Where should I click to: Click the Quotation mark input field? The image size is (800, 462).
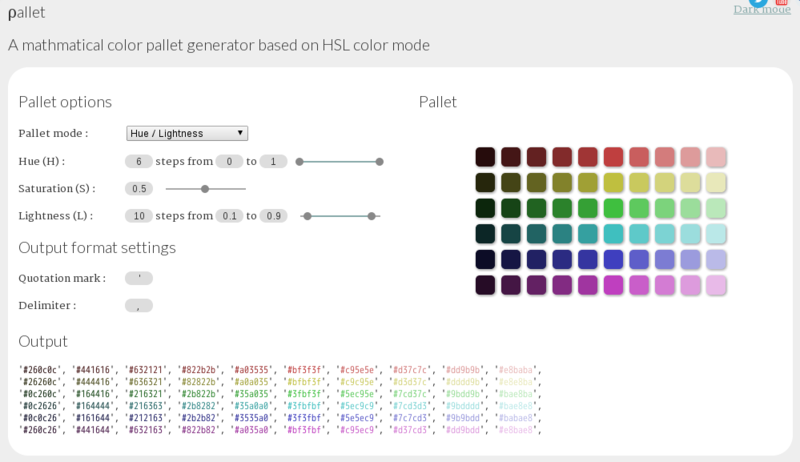coord(139,278)
